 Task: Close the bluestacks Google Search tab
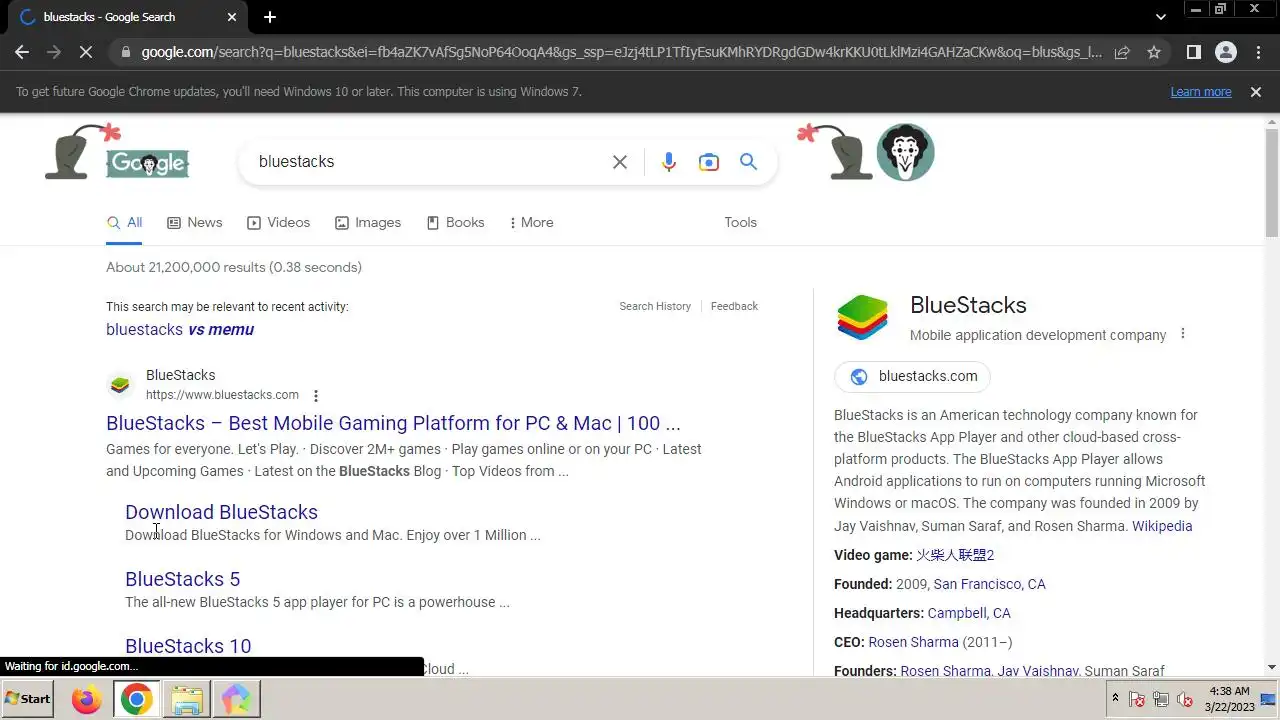point(232,17)
